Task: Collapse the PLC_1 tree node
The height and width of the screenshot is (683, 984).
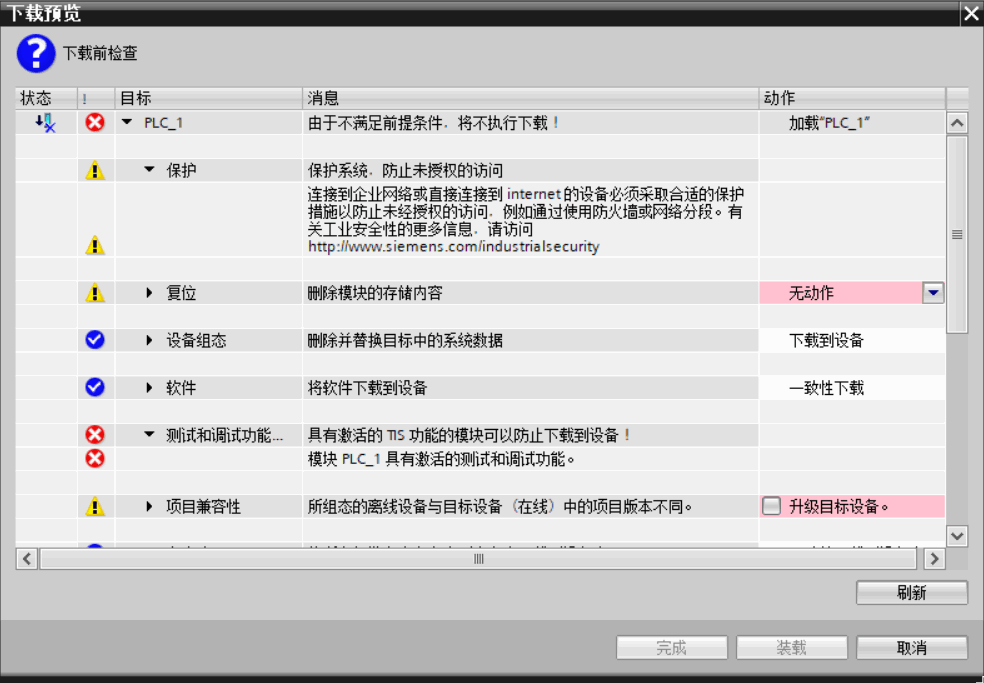Action: [x=126, y=122]
